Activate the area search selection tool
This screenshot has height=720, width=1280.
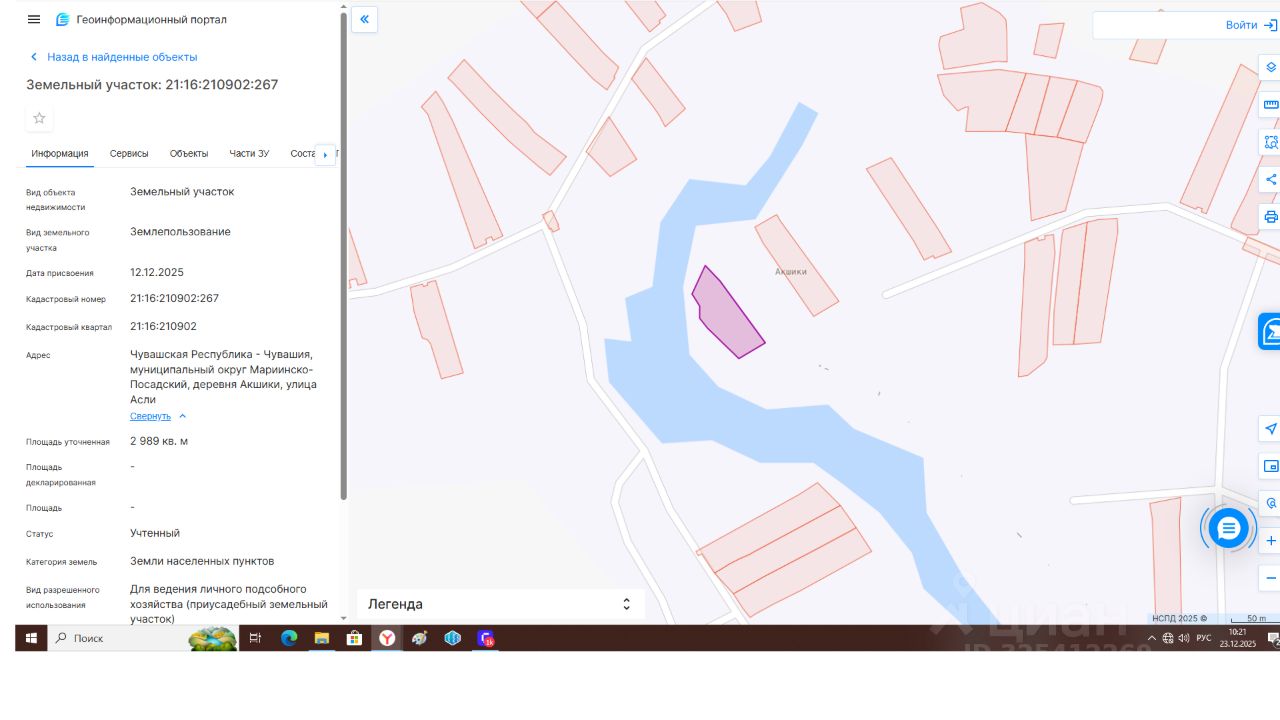[1271, 142]
